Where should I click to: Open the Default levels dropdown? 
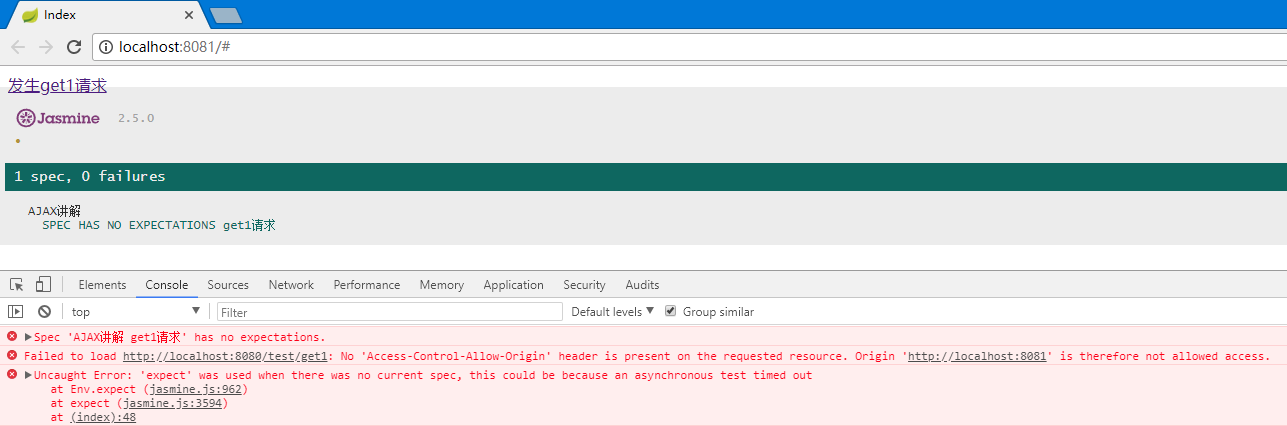(612, 312)
